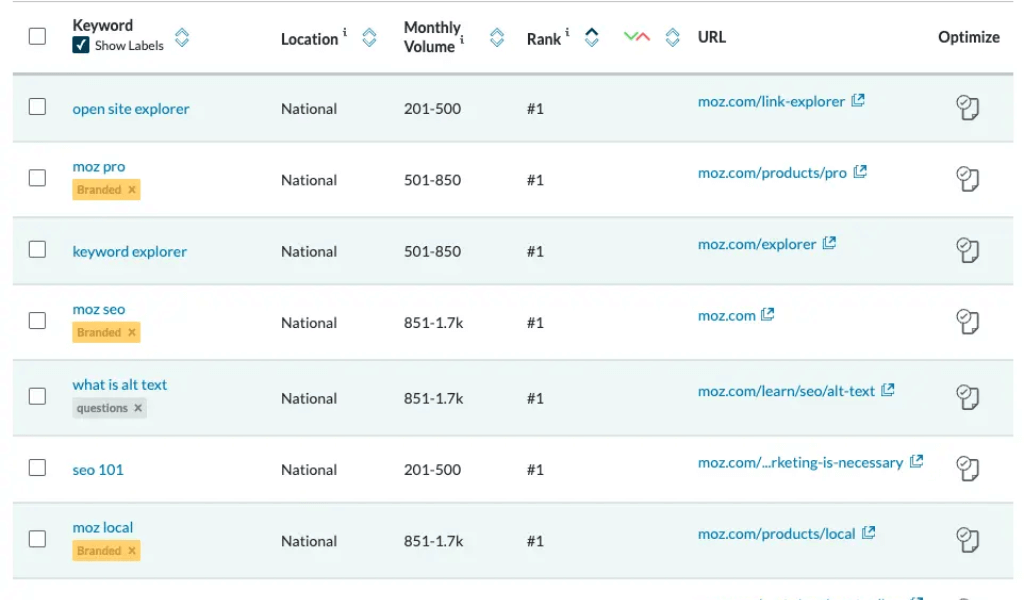Click the Keyword column header
1024x600 pixels.
tap(103, 25)
